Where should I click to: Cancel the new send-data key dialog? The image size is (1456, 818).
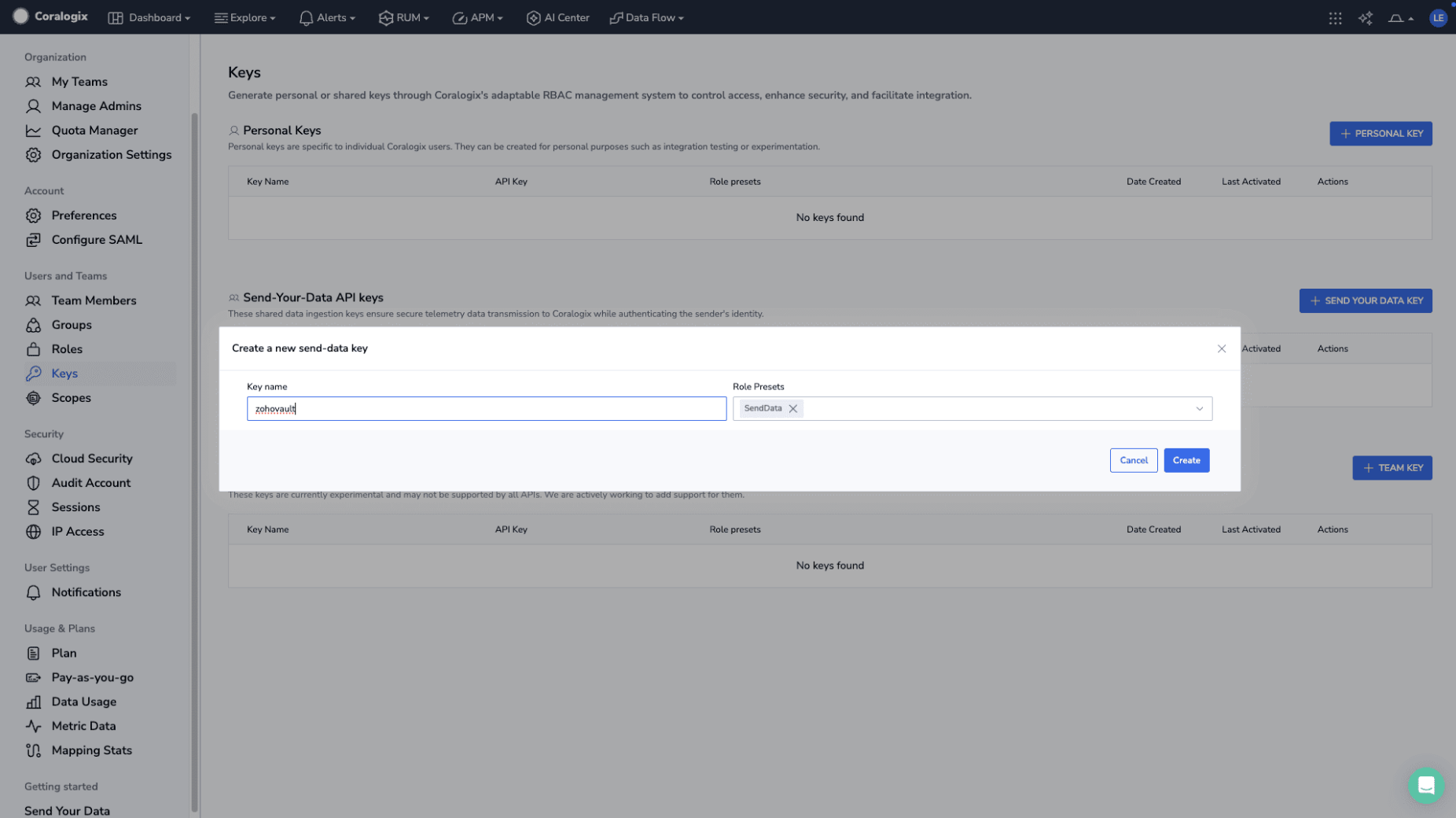pyautogui.click(x=1133, y=460)
